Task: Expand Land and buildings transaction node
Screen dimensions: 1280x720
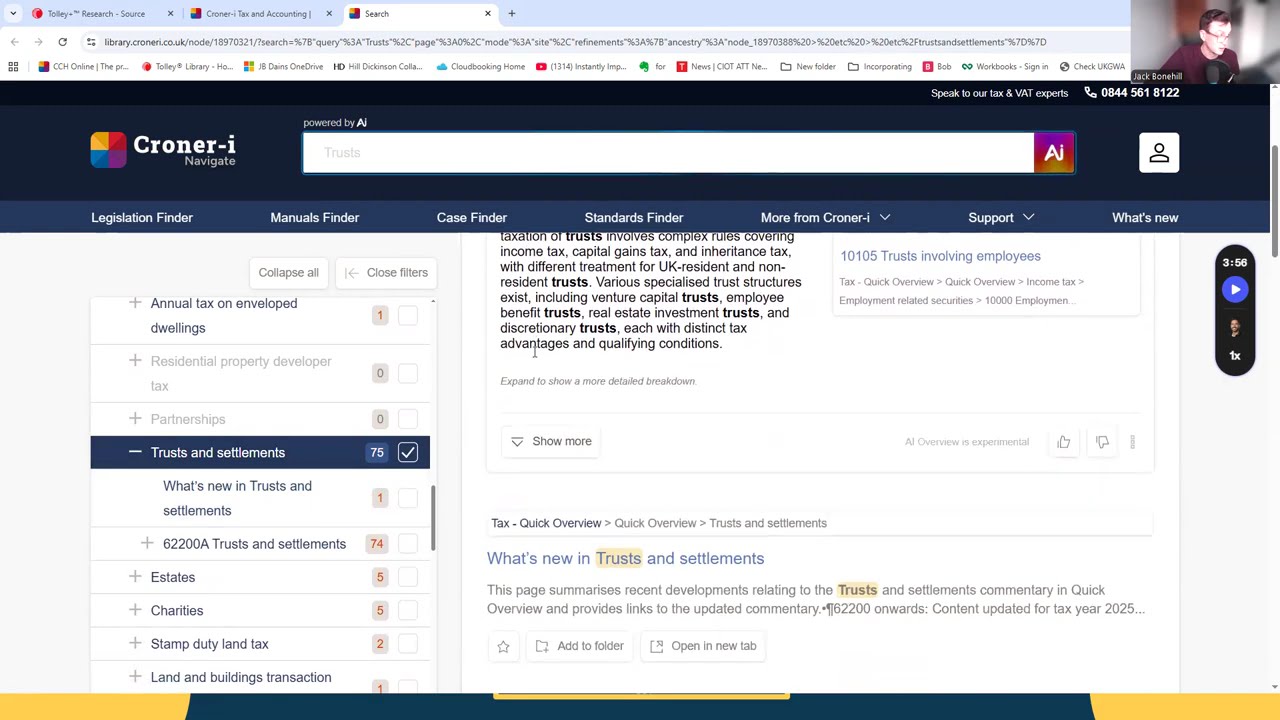Action: tap(135, 677)
